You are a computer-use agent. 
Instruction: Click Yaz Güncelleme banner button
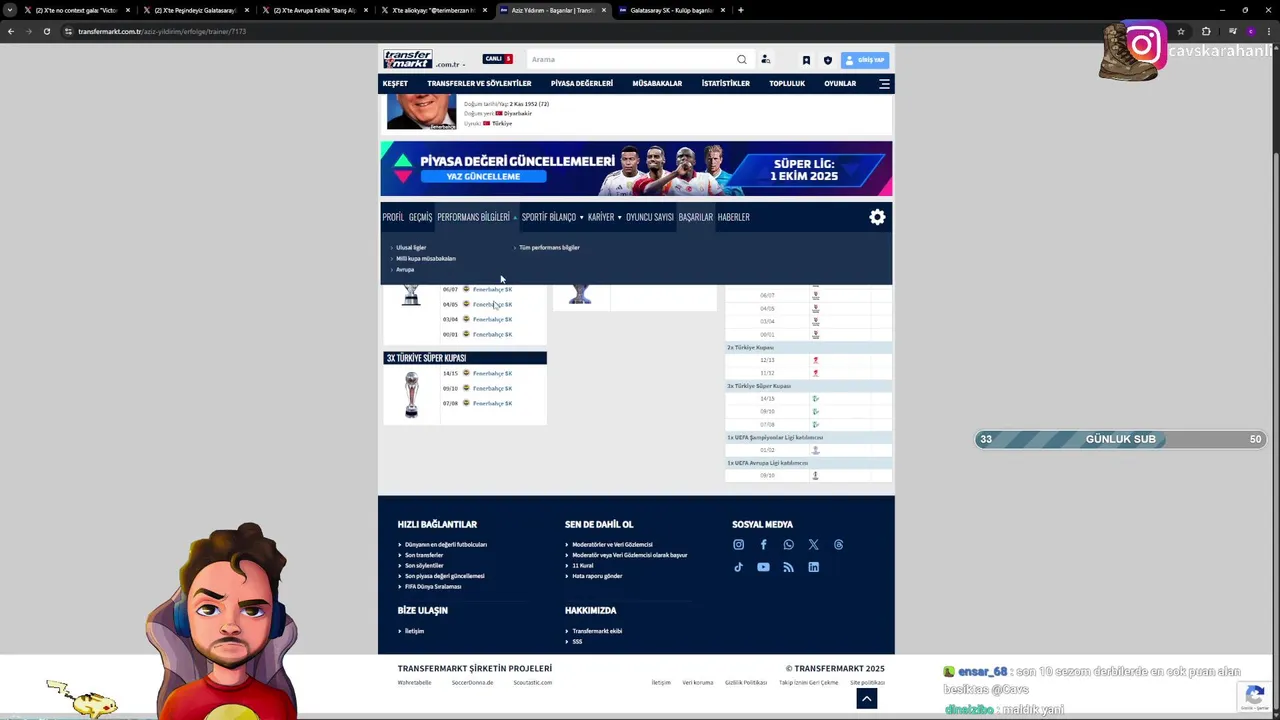[x=483, y=177]
